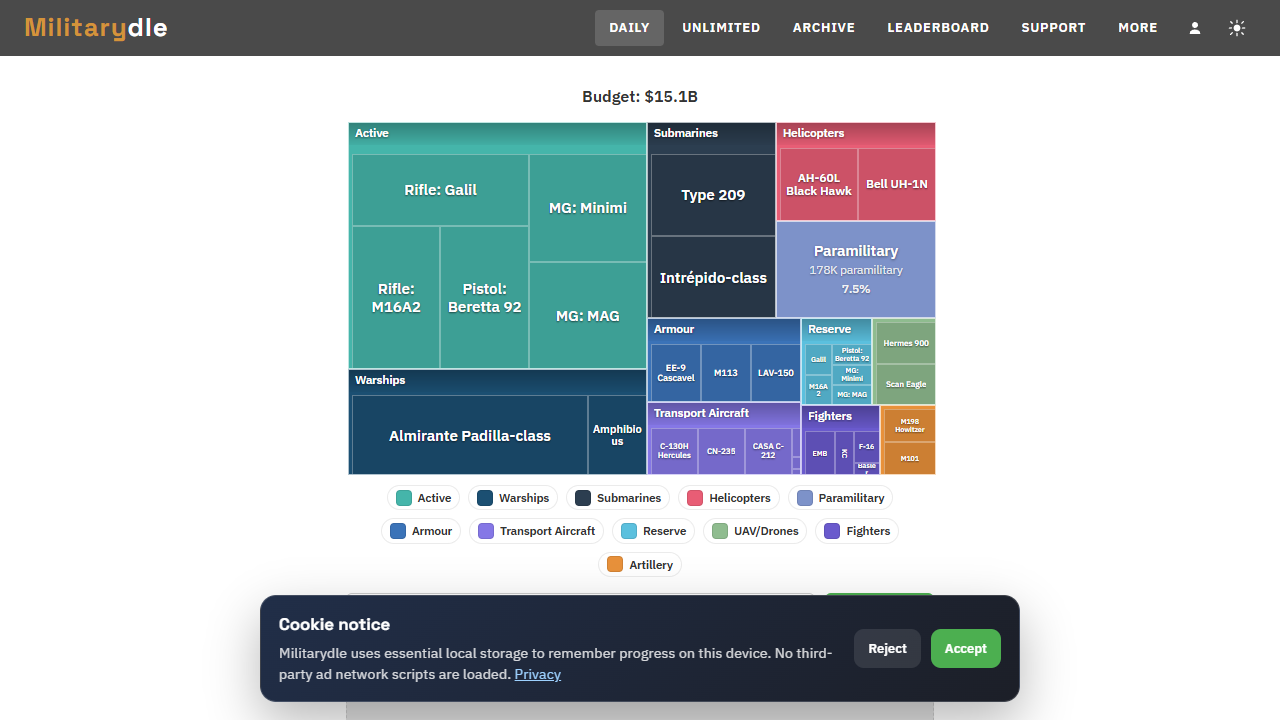Select the LAV-150 armour cell
This screenshot has width=1280, height=720.
coord(776,373)
